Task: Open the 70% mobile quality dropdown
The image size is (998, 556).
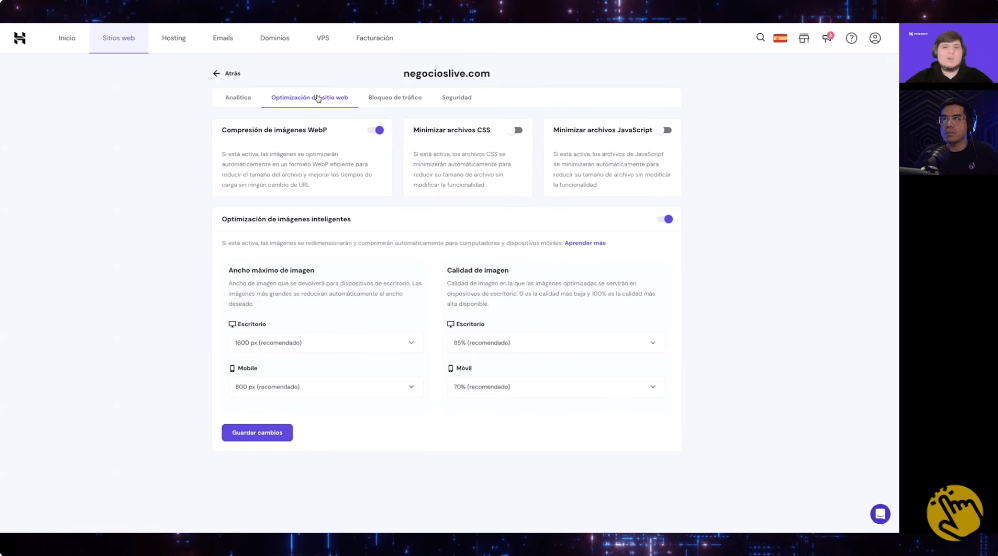Action: click(556, 387)
